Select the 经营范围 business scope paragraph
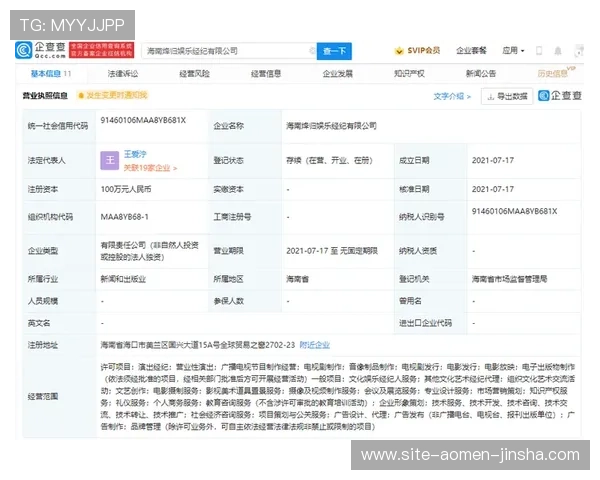This screenshot has width=600, height=480. click(x=338, y=397)
